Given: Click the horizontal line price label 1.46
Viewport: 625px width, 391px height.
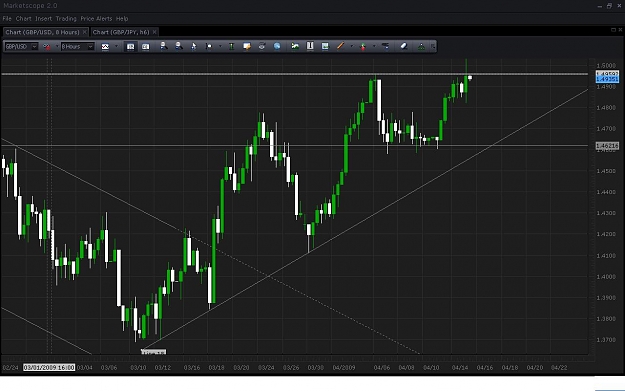Looking at the screenshot, I should coord(607,146).
